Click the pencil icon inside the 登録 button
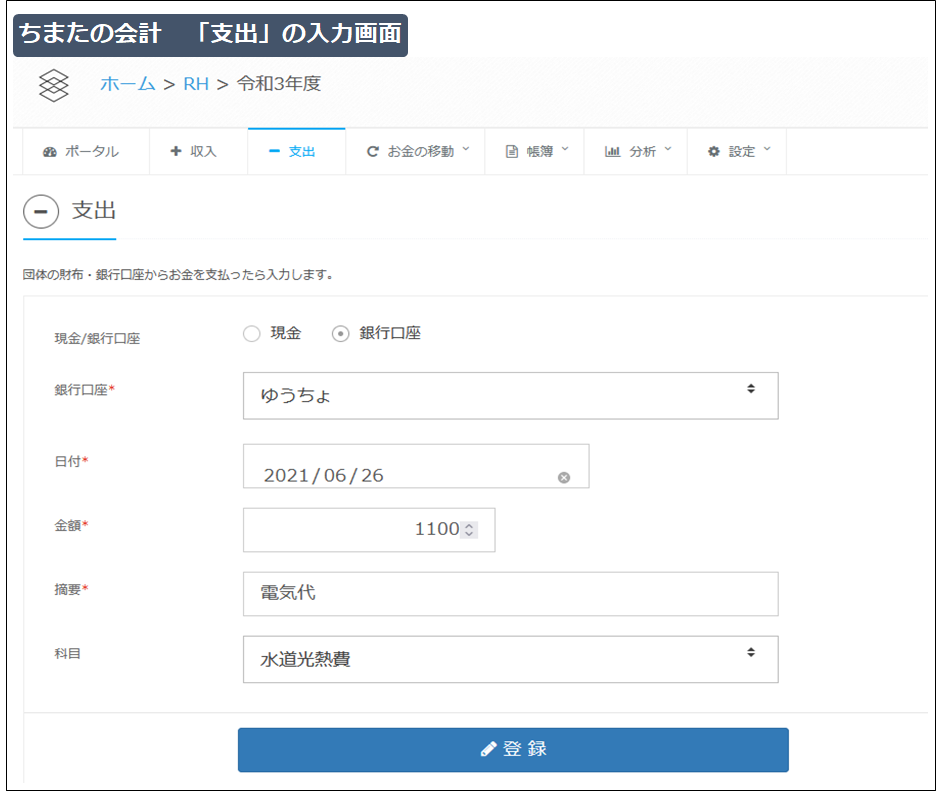936x791 pixels. [x=487, y=748]
